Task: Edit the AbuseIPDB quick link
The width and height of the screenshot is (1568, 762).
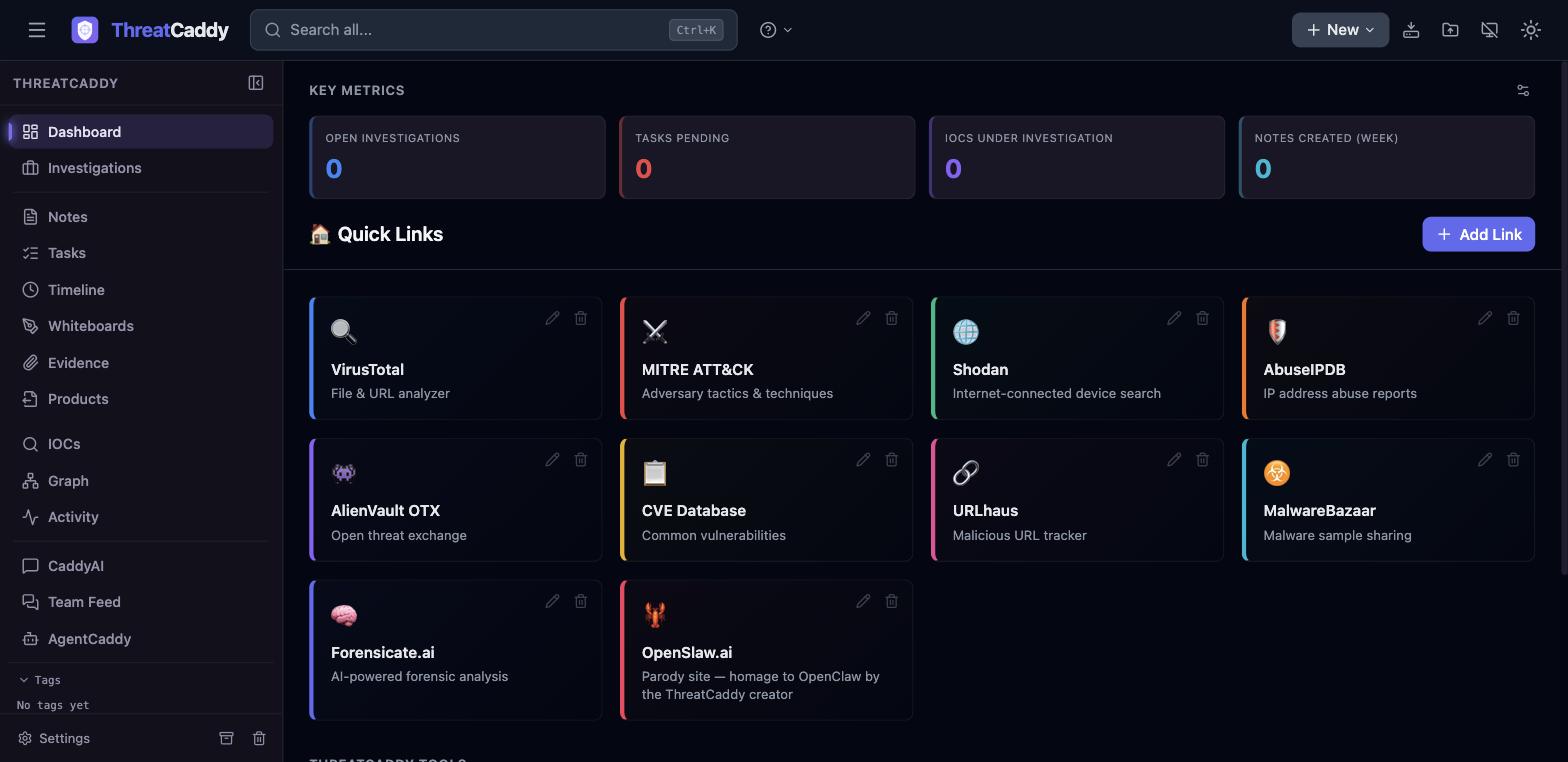Action: click(1485, 318)
